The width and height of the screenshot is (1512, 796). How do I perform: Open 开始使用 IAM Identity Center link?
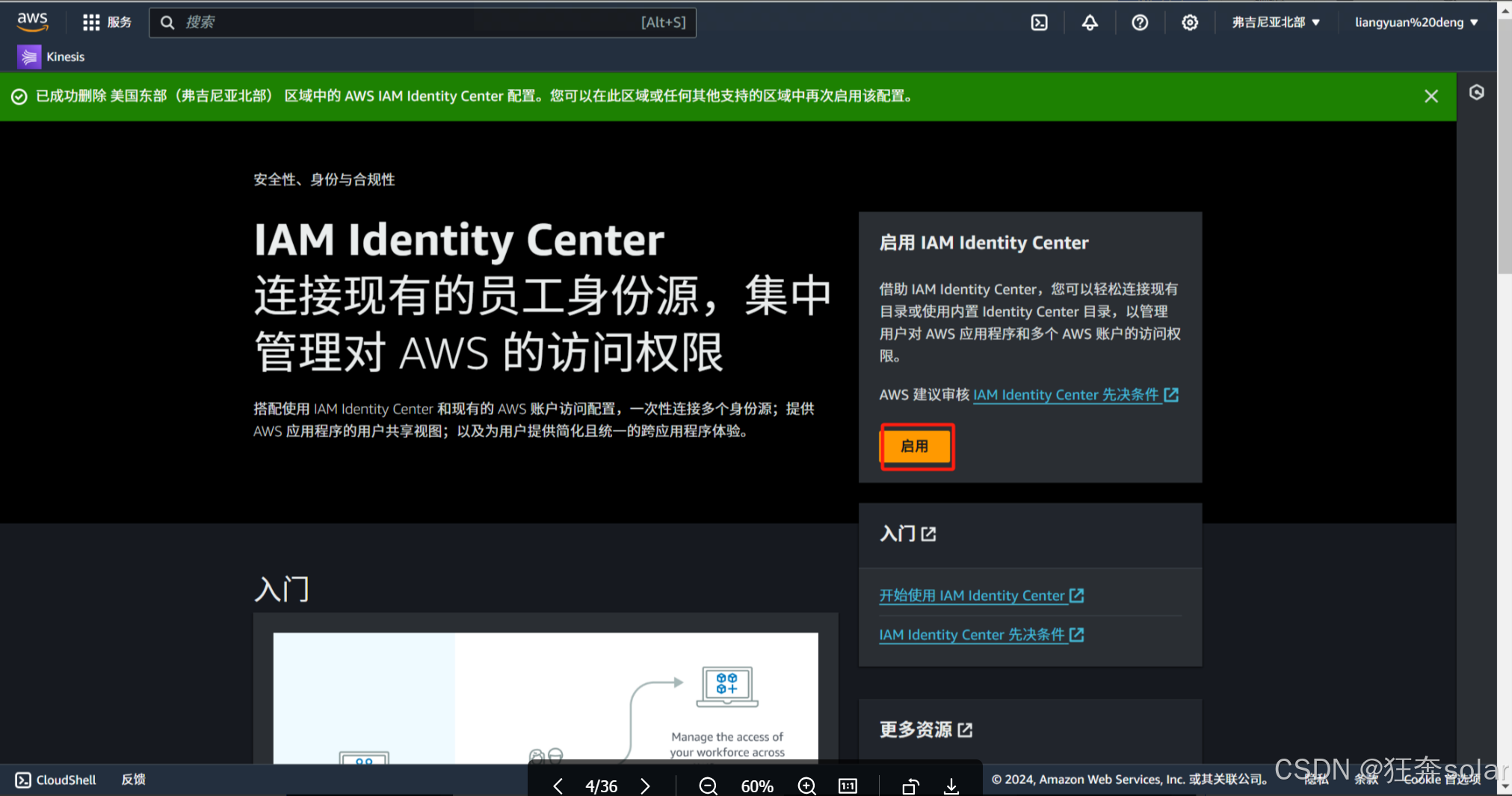(x=981, y=596)
